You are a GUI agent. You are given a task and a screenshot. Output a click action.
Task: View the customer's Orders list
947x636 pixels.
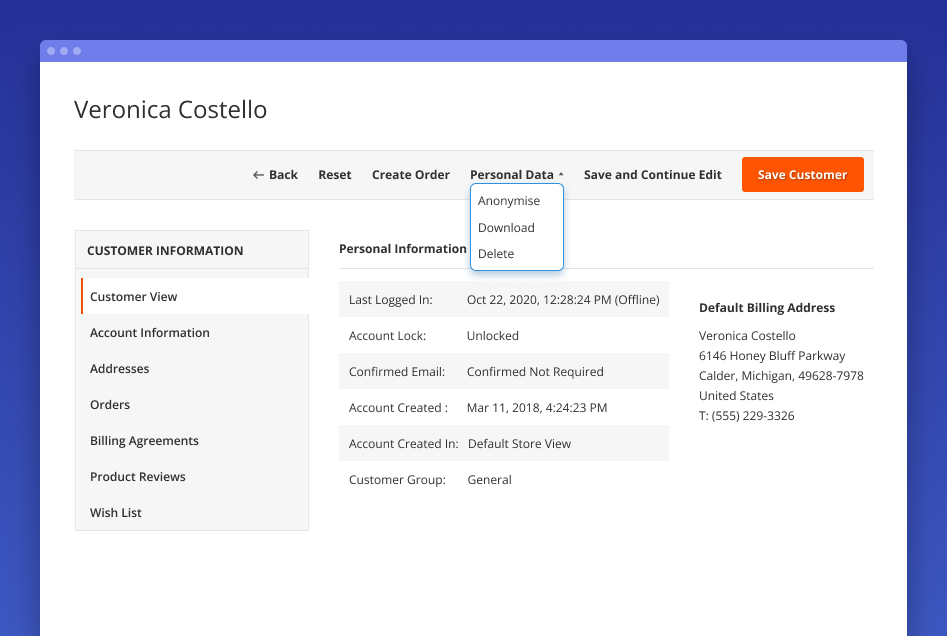(x=109, y=404)
